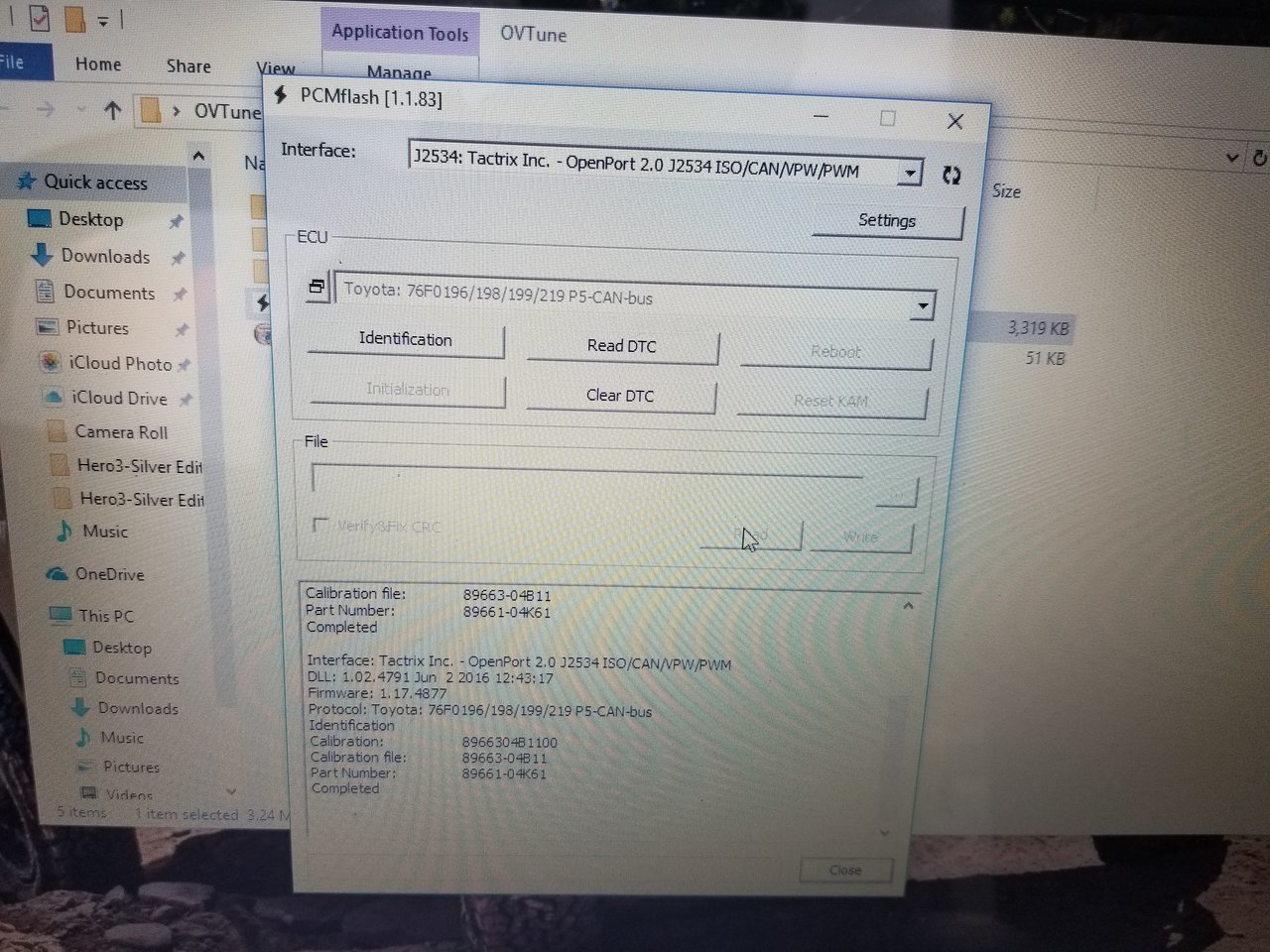Select the 3,319 KB file row
The image size is (1270, 952).
pyautogui.click(x=1038, y=328)
